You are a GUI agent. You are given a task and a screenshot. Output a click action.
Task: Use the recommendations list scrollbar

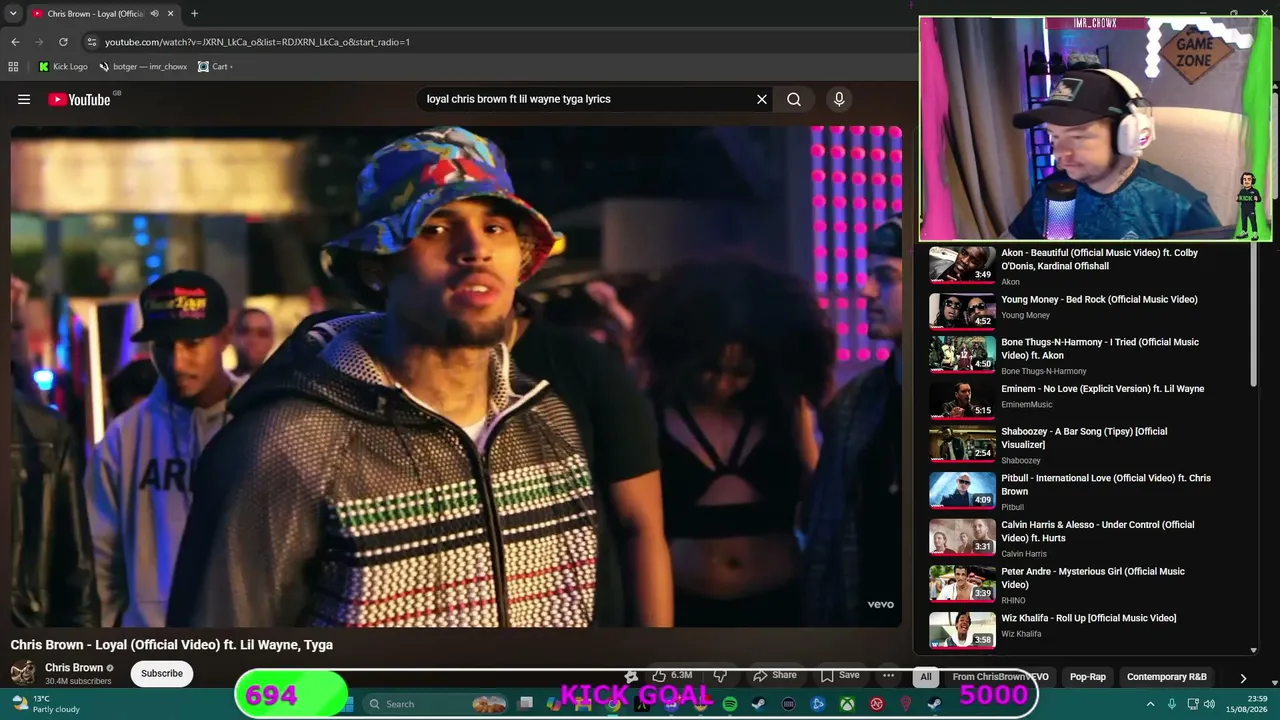tap(1253, 315)
